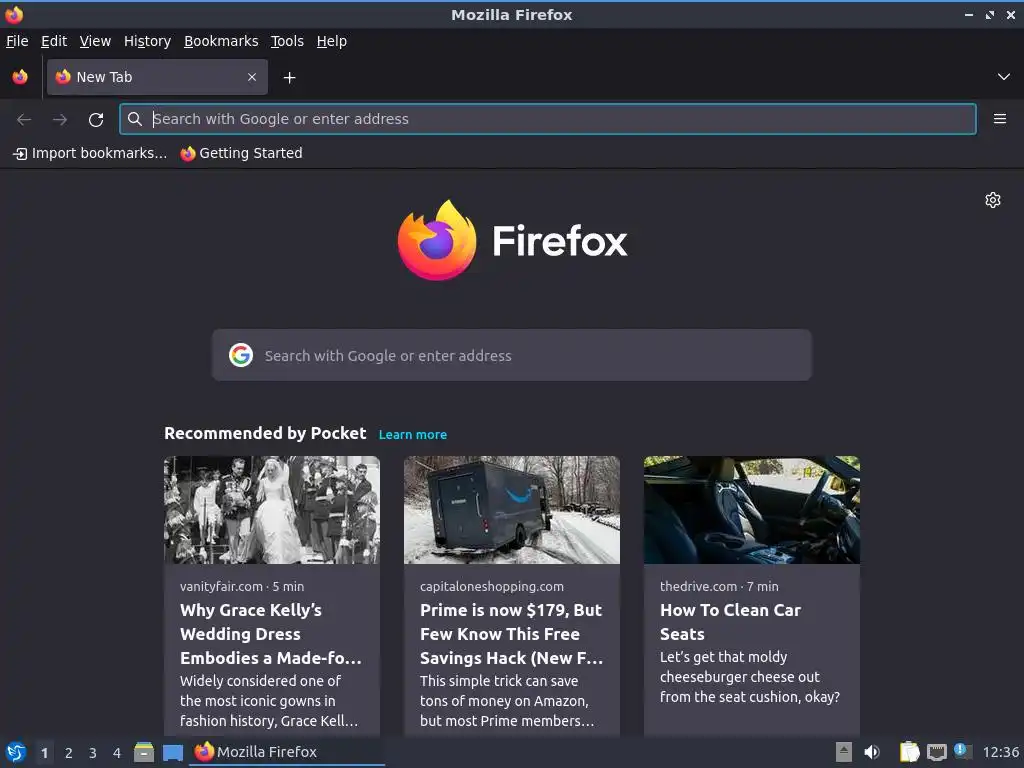Close the New Tab tab

pyautogui.click(x=252, y=77)
